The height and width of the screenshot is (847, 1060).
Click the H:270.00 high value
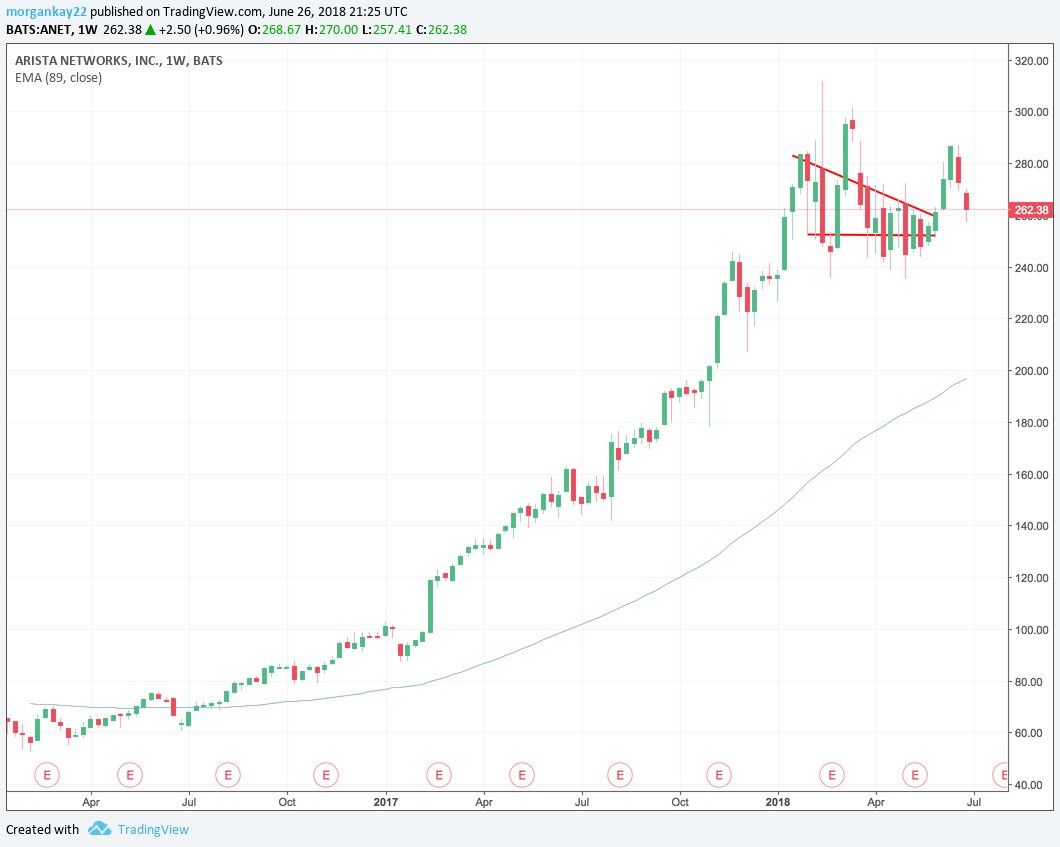331,30
